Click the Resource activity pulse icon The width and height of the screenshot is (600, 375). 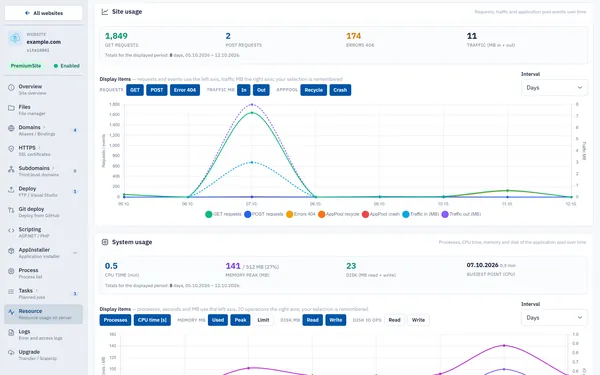tap(11, 312)
